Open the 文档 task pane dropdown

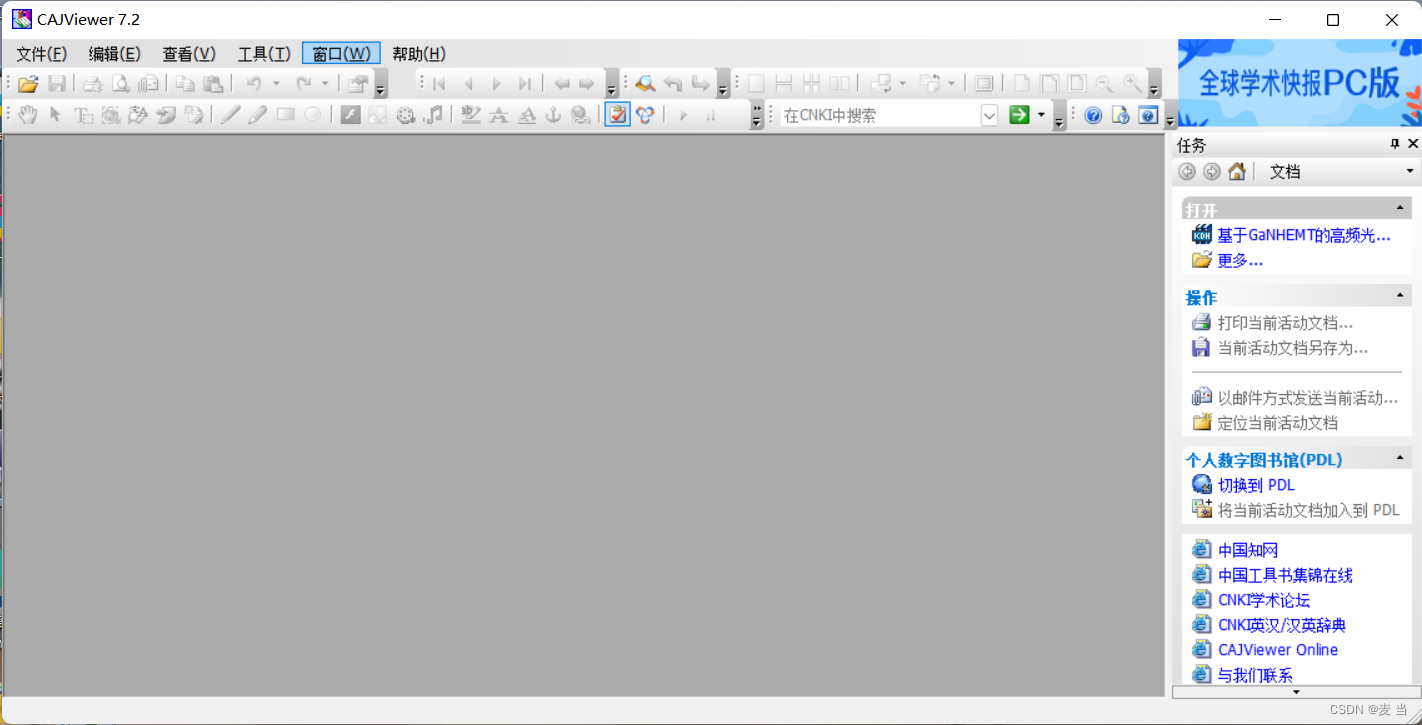pyautogui.click(x=1410, y=171)
